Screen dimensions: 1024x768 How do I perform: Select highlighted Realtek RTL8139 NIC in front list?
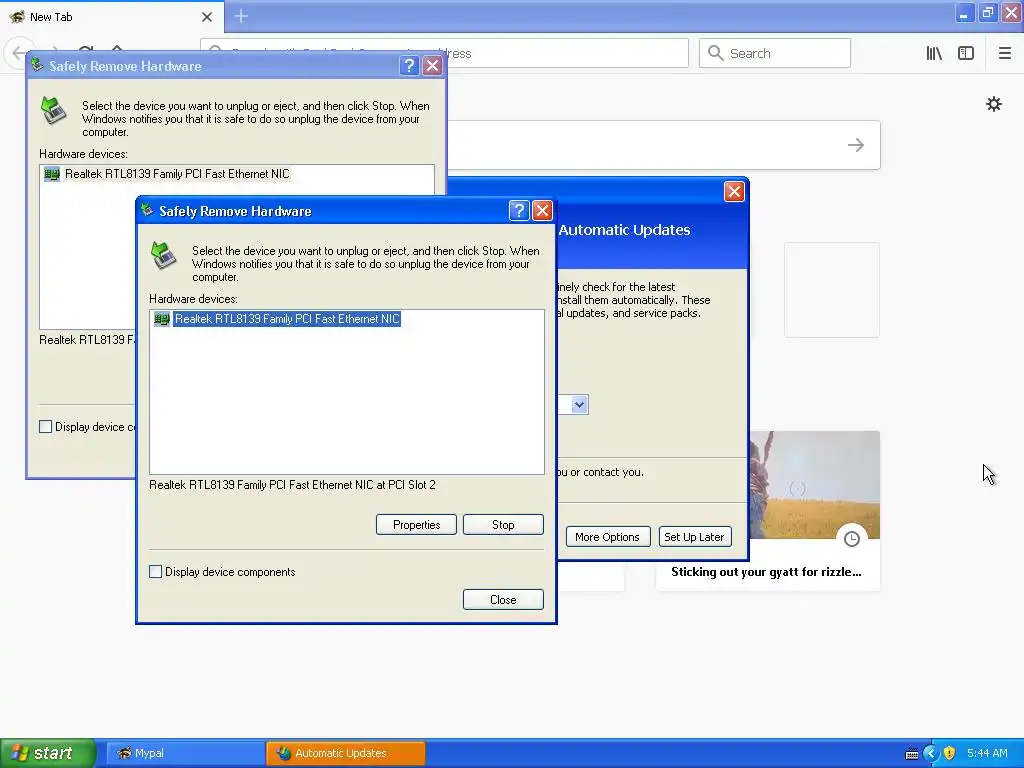click(287, 319)
